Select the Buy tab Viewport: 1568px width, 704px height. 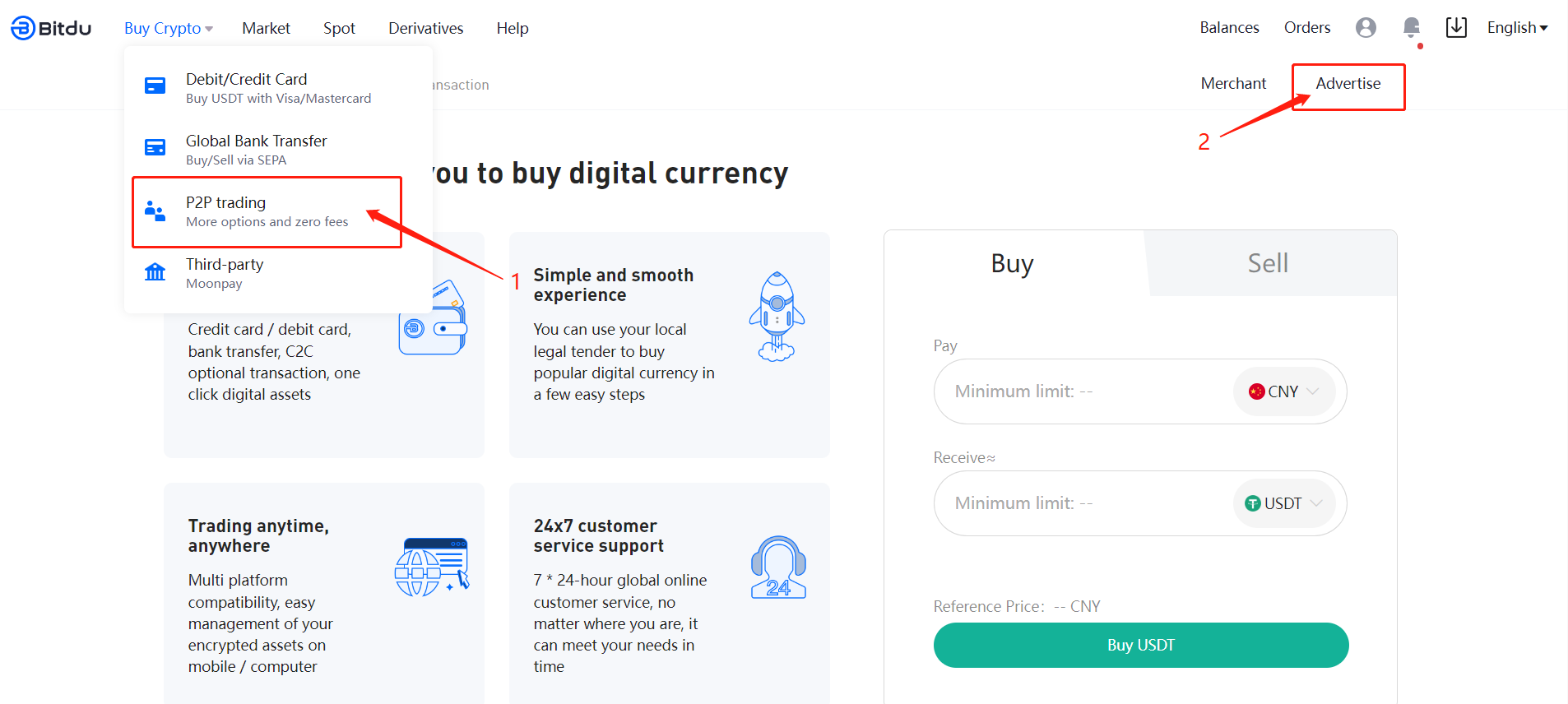[x=1012, y=263]
